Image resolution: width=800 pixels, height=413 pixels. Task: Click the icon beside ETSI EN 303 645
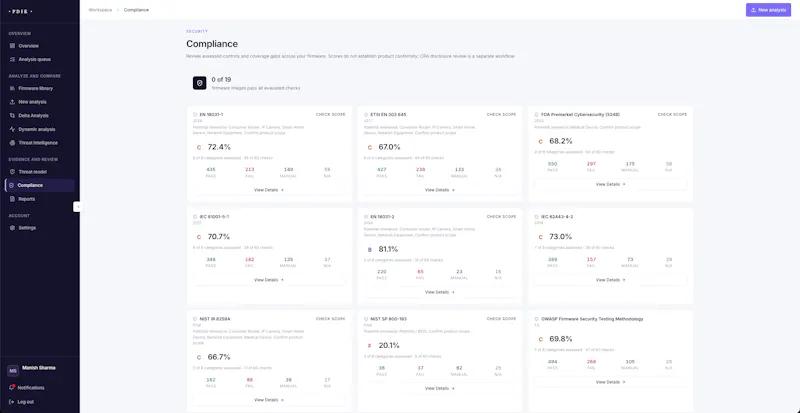pyautogui.click(x=366, y=114)
